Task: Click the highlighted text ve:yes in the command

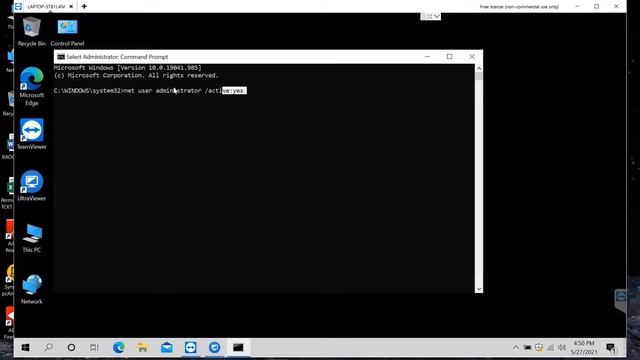Action: pos(234,91)
